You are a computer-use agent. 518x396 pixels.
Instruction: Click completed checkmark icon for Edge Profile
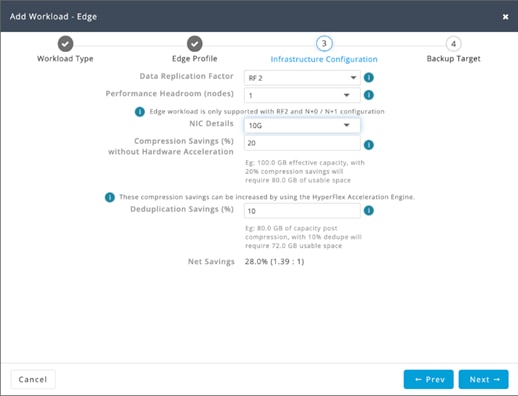tap(195, 44)
